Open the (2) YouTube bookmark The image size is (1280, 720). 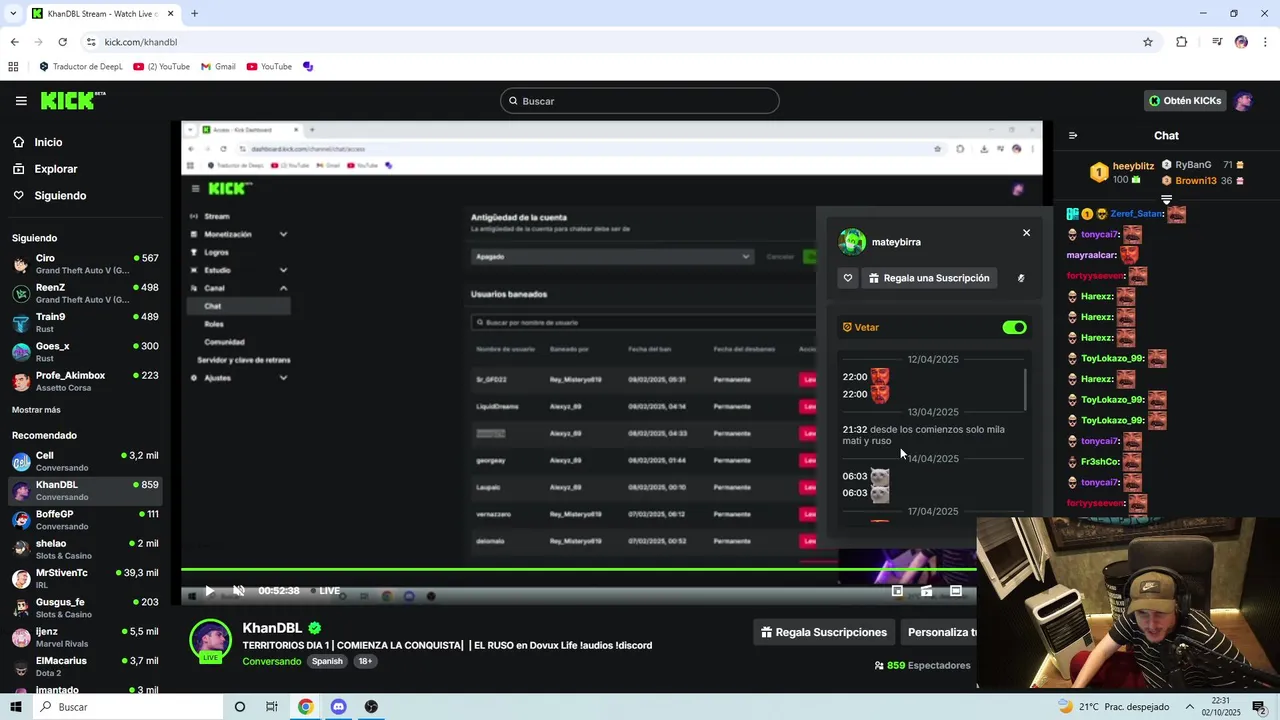coord(161,67)
